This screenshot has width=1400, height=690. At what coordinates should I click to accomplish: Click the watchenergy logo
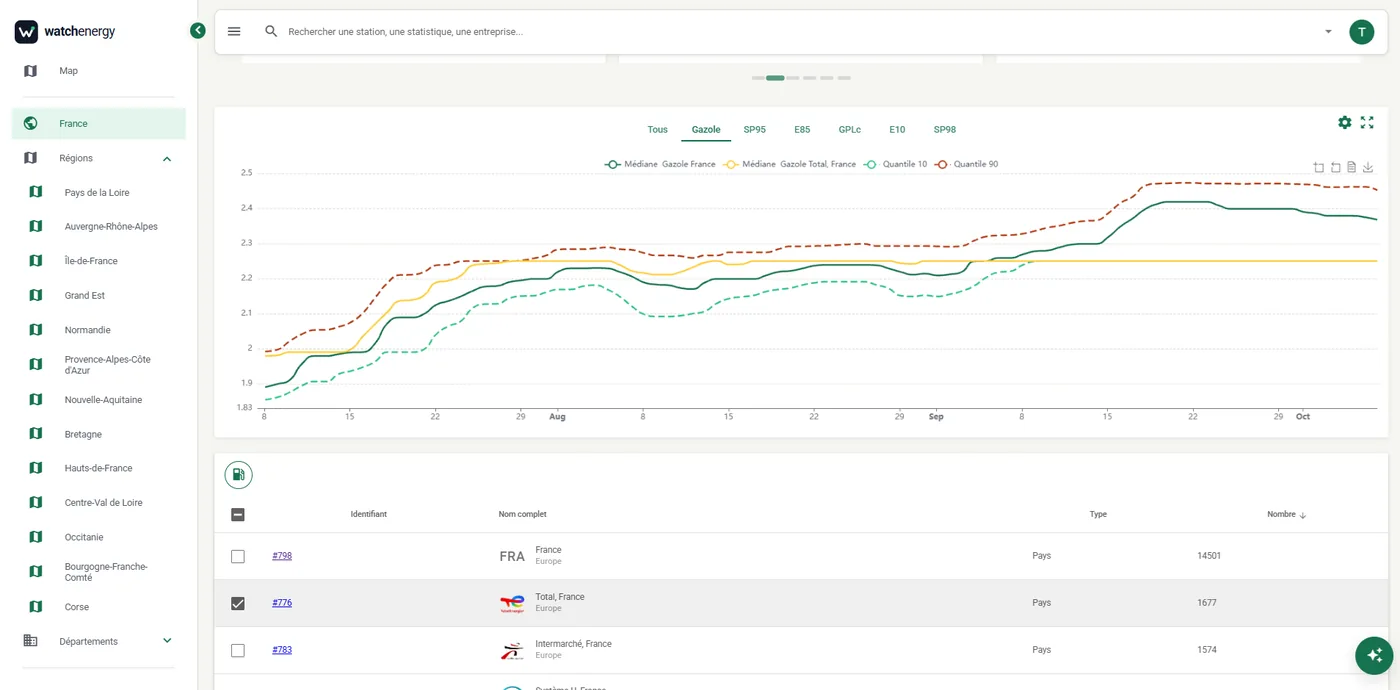(x=65, y=32)
